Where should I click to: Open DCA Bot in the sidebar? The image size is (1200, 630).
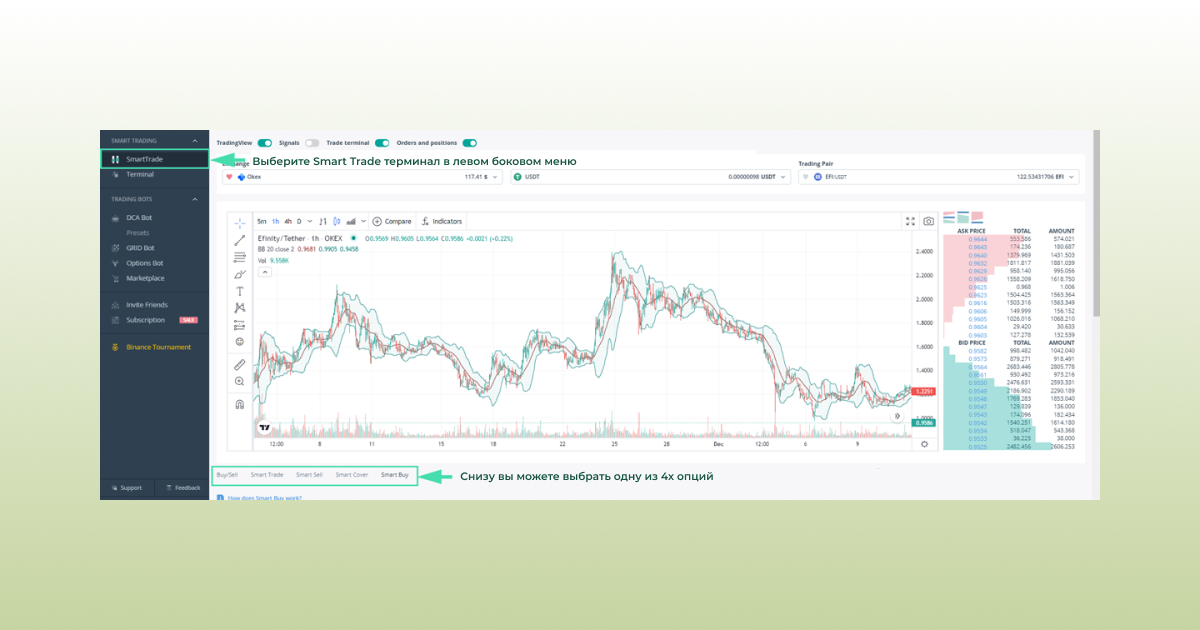(x=139, y=217)
